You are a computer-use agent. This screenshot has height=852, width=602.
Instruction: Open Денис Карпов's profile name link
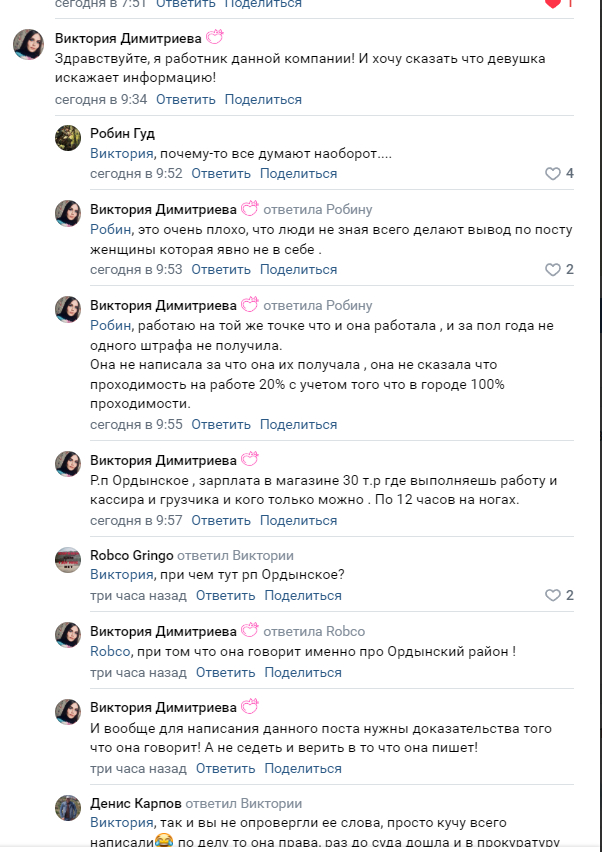pyautogui.click(x=135, y=803)
